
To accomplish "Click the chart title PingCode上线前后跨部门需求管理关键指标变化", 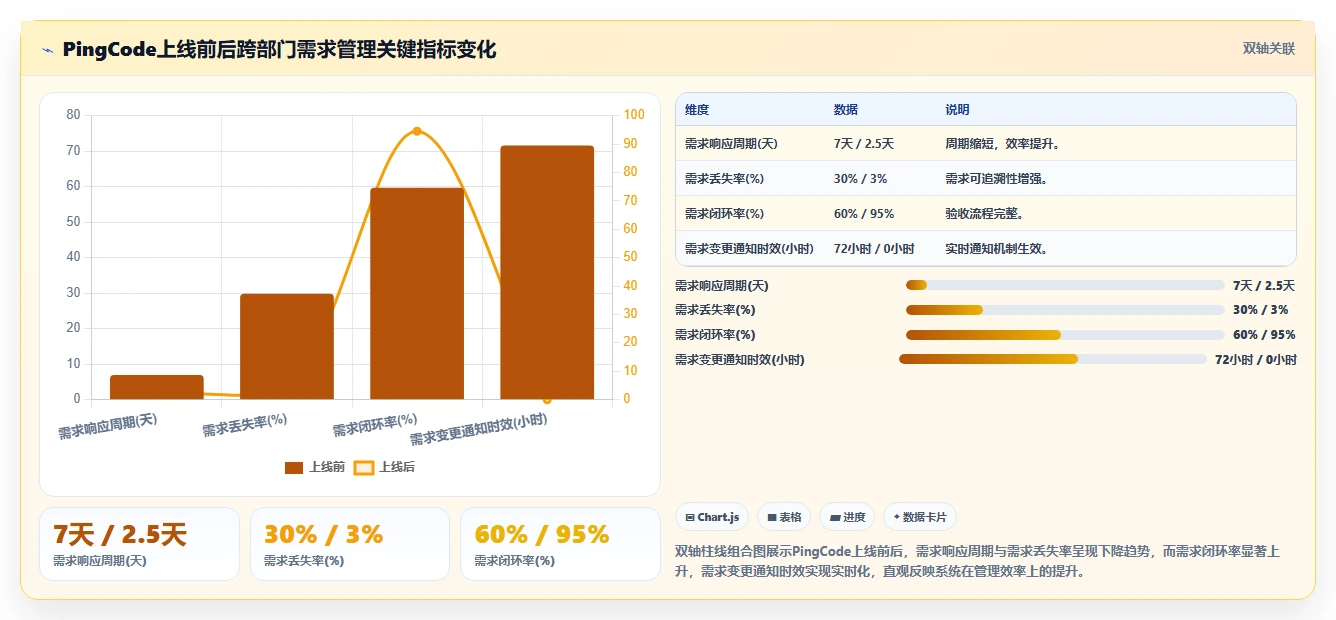I will pos(279,50).
